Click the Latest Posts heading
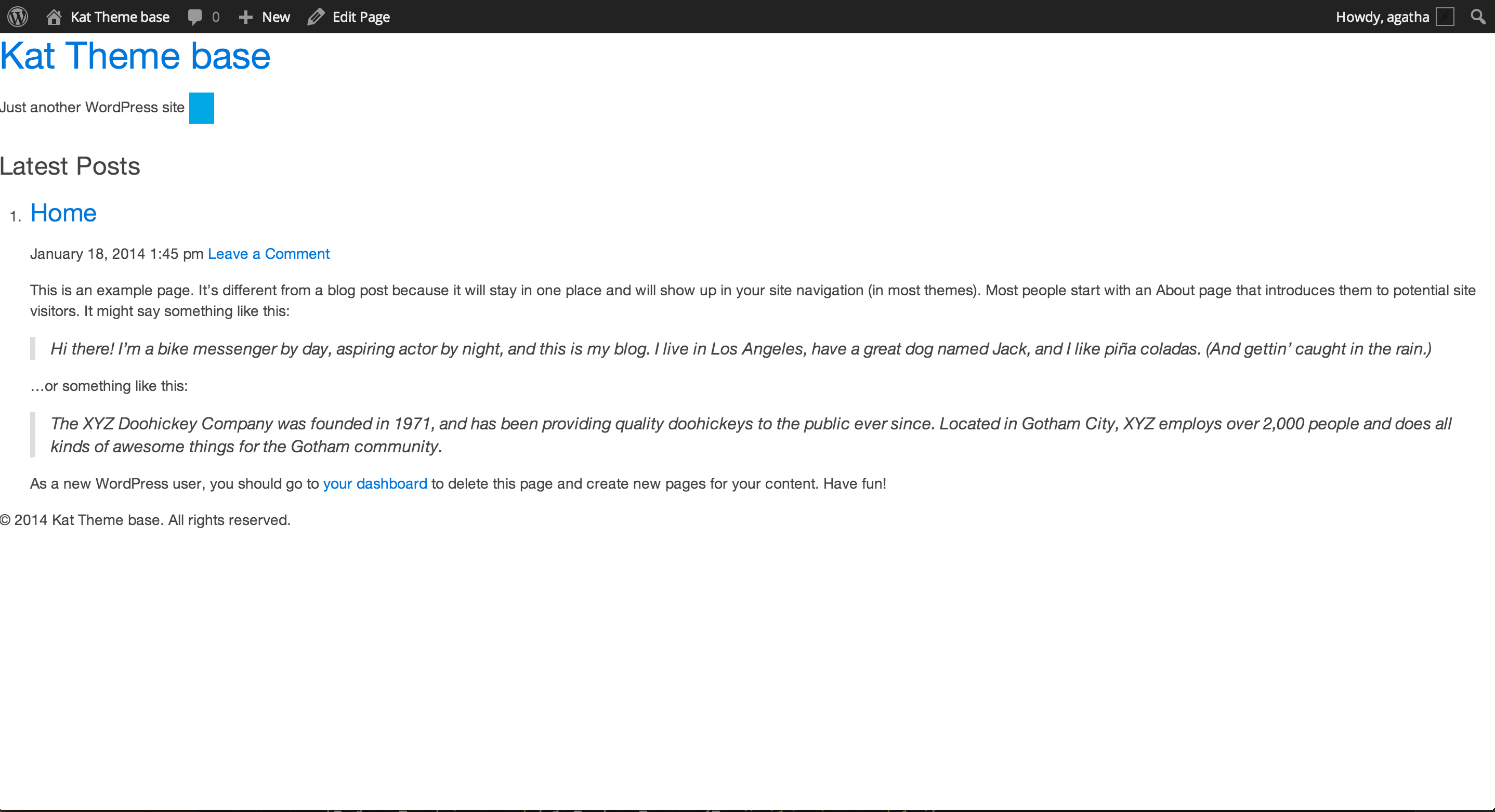This screenshot has width=1495, height=812. click(70, 166)
